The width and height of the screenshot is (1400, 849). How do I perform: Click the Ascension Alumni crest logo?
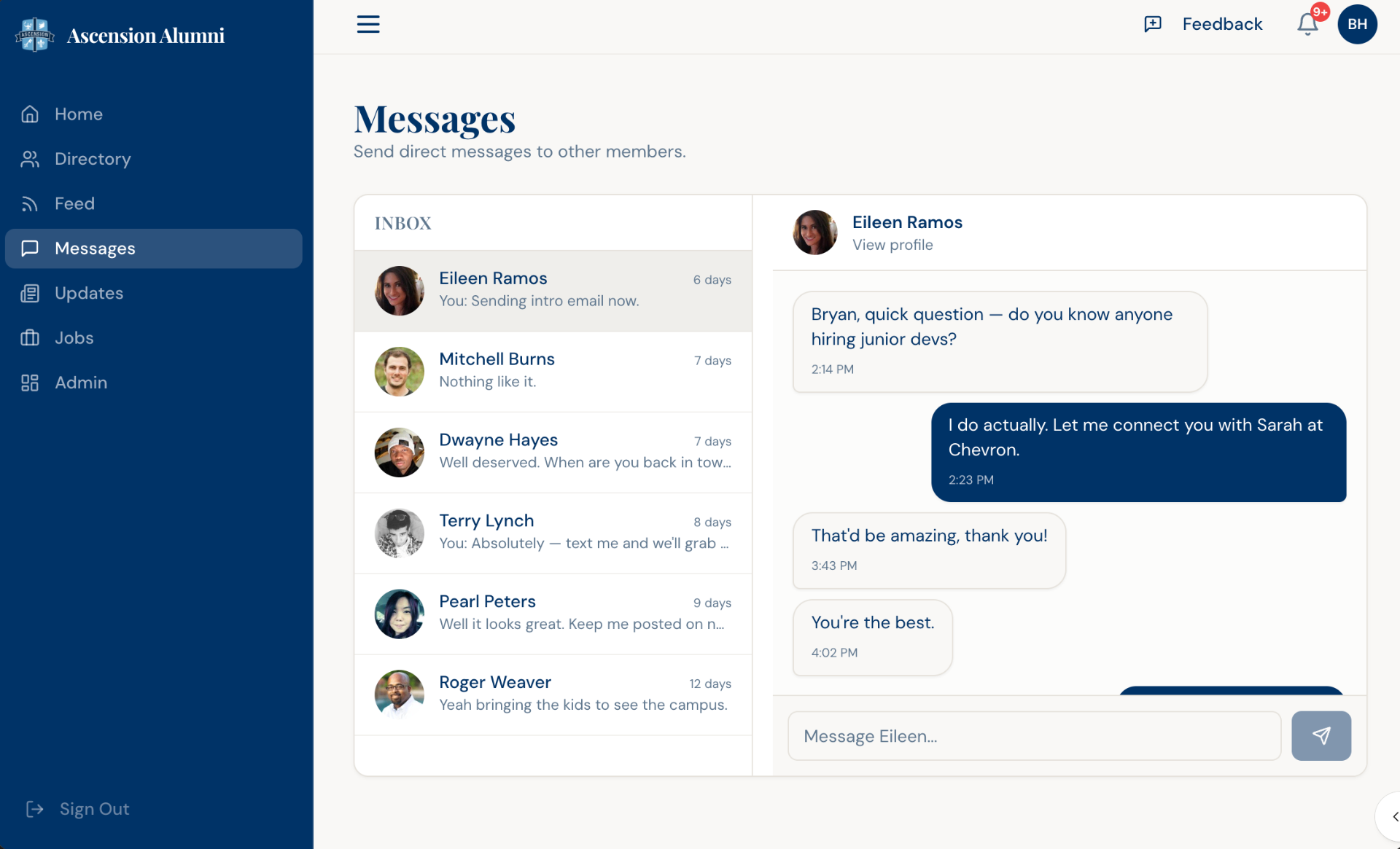(x=34, y=35)
